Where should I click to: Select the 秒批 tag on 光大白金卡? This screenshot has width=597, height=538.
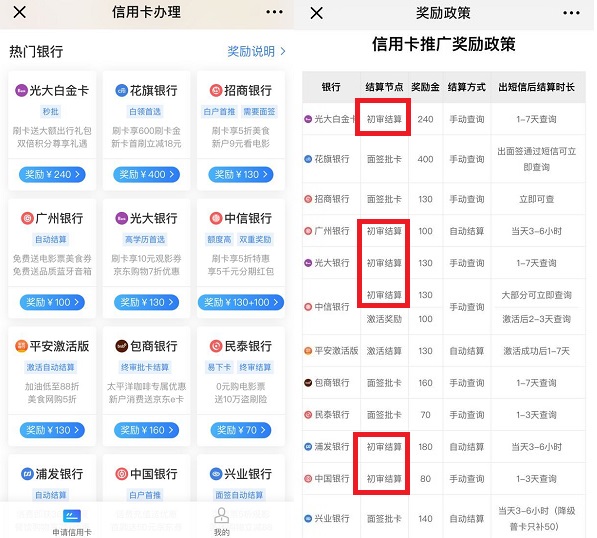(x=51, y=112)
